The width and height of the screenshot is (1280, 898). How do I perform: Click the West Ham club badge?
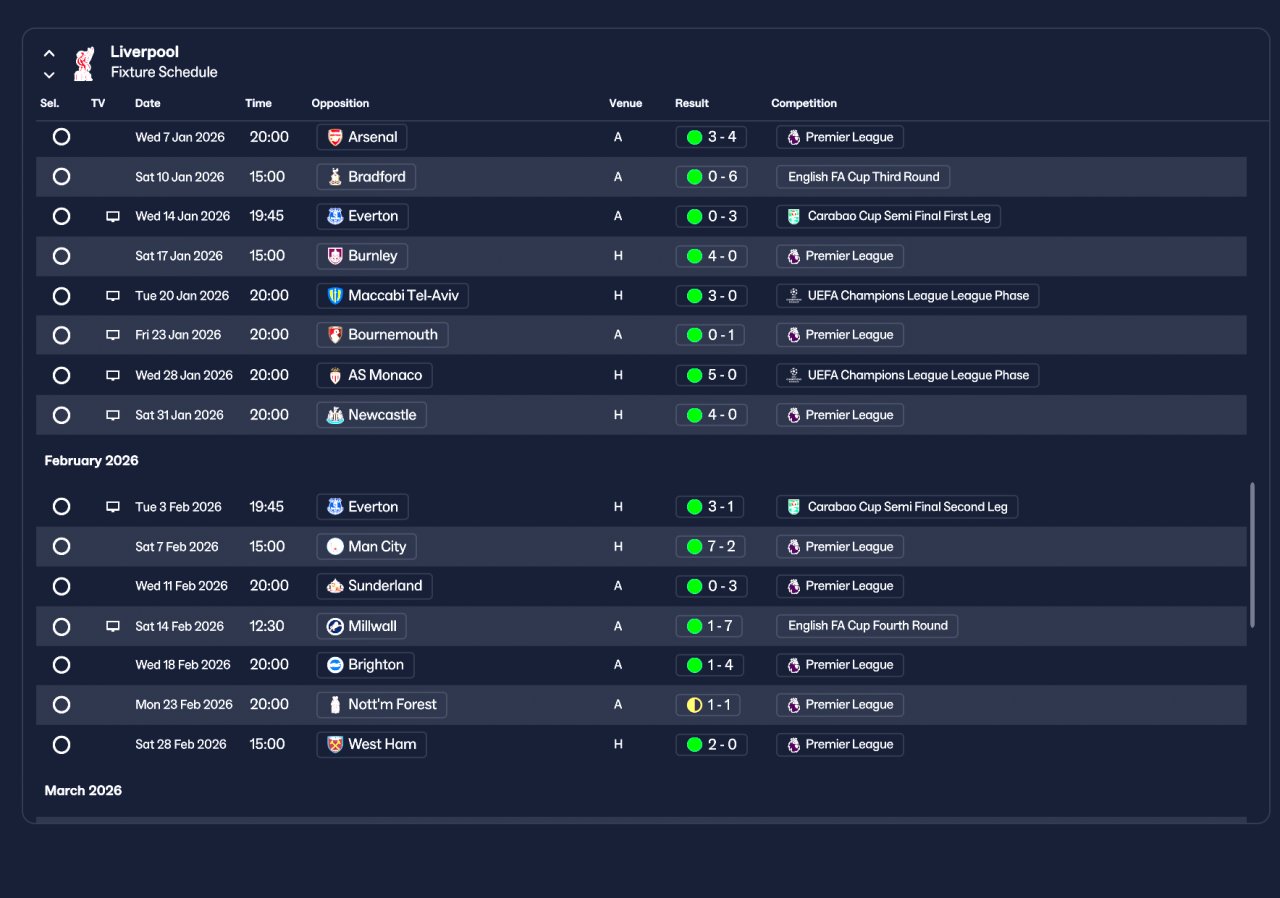pos(335,744)
